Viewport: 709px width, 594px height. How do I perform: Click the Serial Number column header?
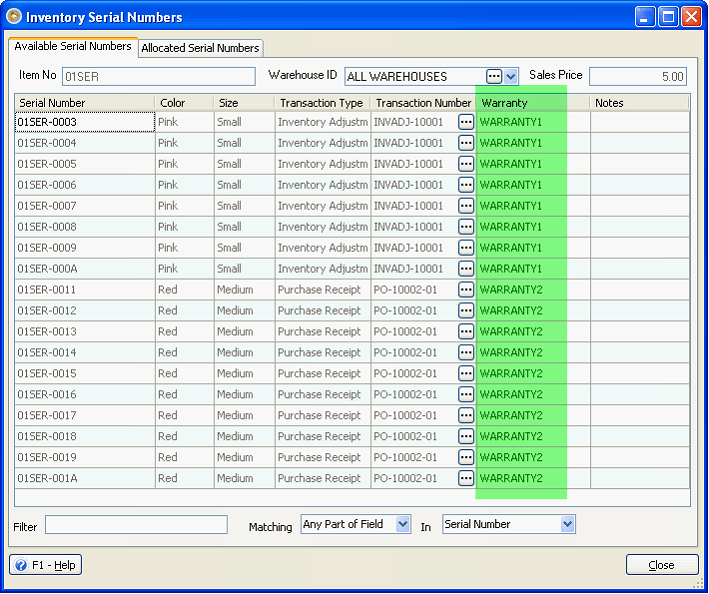pyautogui.click(x=85, y=103)
